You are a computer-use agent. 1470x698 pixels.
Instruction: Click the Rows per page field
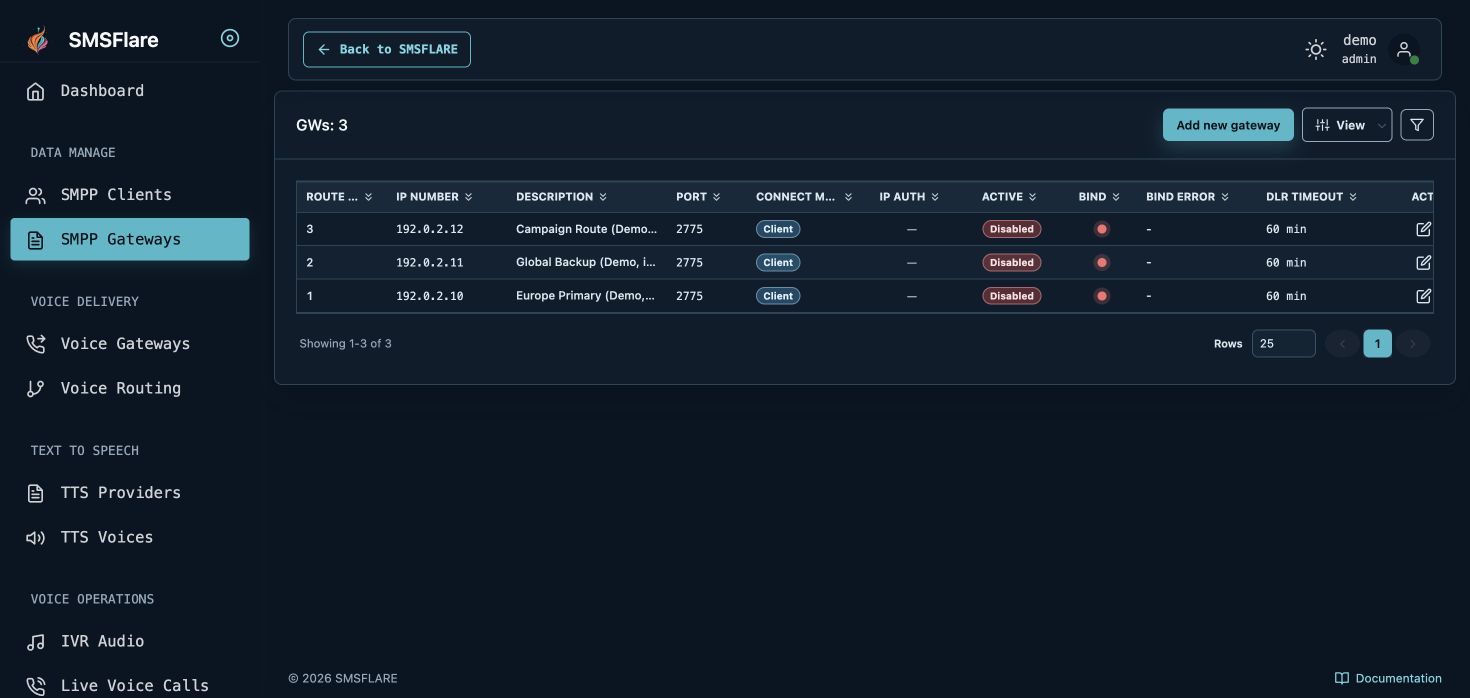coord(1283,344)
